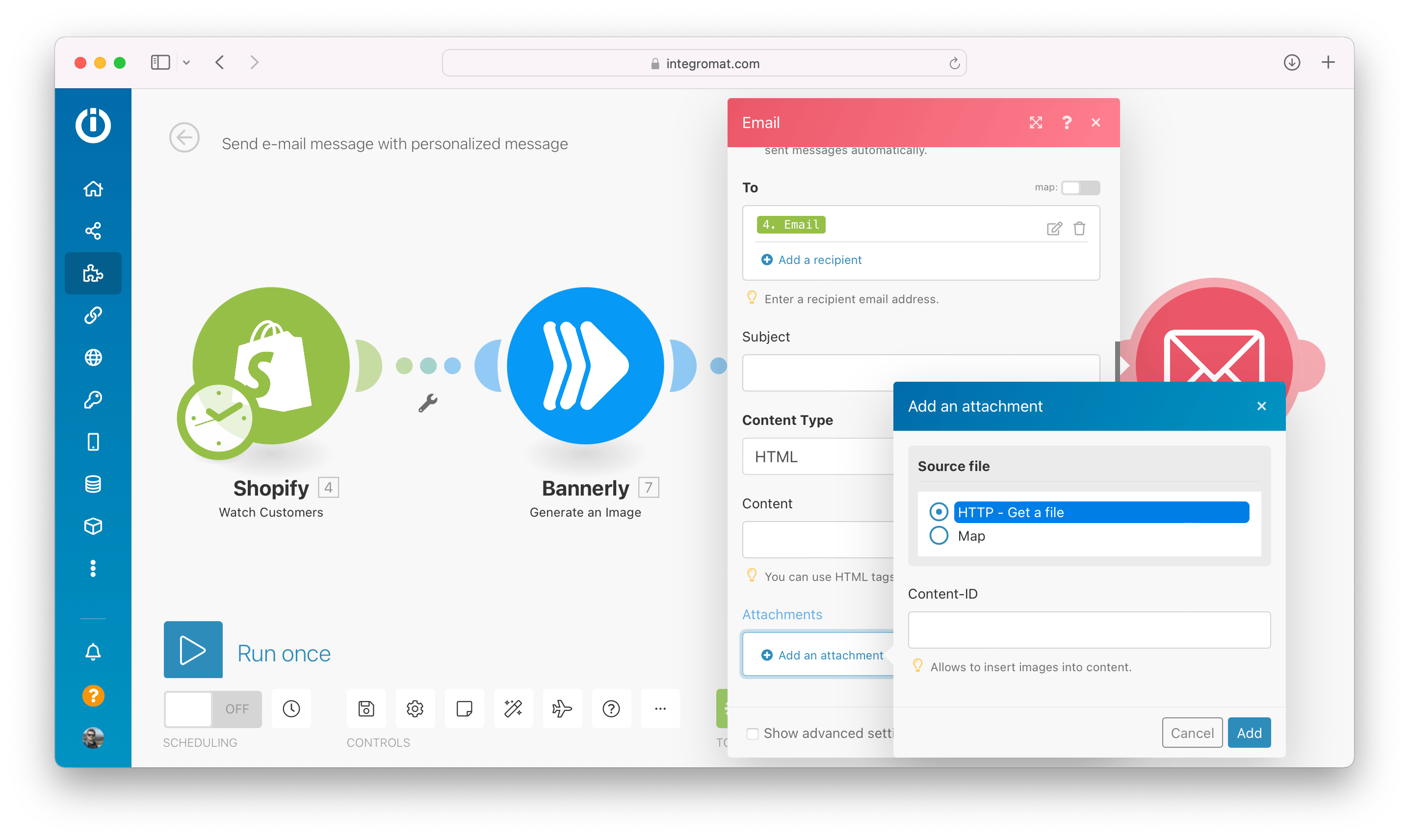Open schedule settings clock icon
The height and width of the screenshot is (840, 1409).
[291, 708]
